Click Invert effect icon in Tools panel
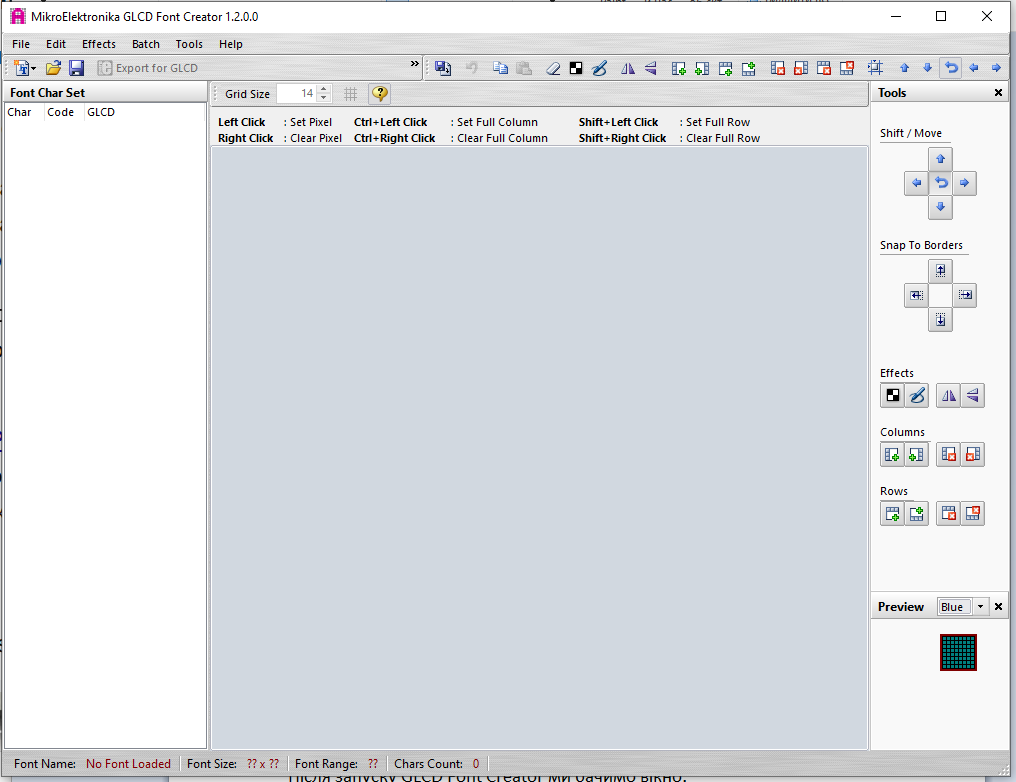 coord(893,395)
